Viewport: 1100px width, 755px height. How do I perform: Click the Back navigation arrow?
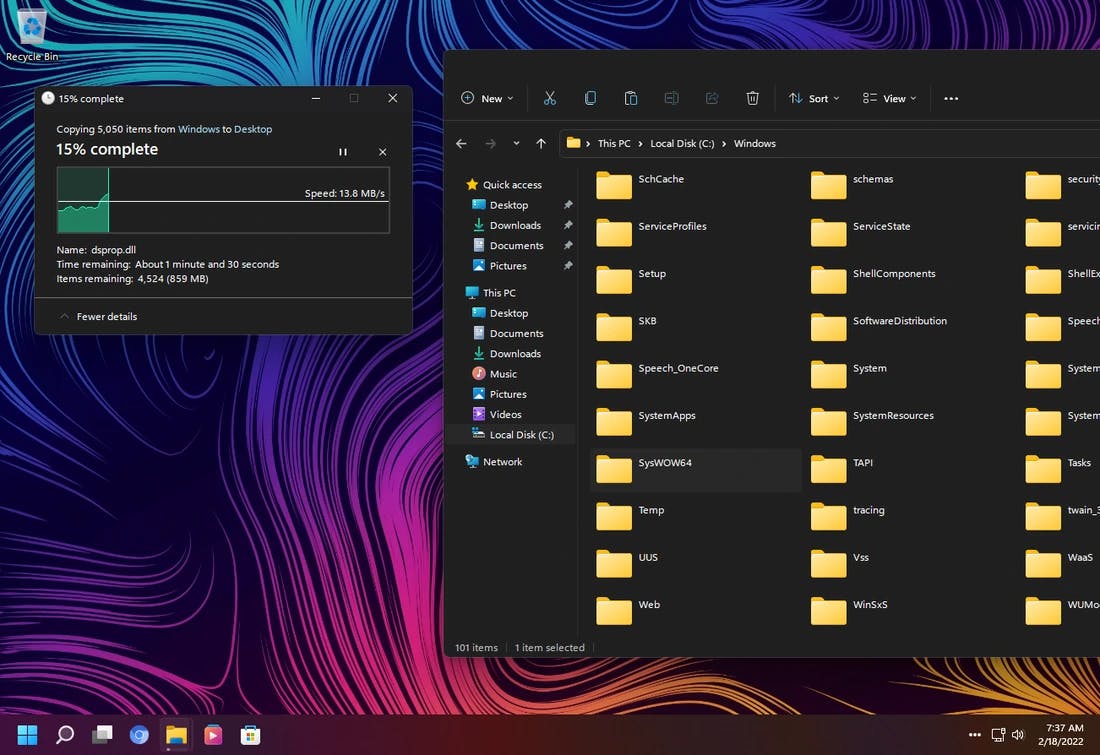461,143
